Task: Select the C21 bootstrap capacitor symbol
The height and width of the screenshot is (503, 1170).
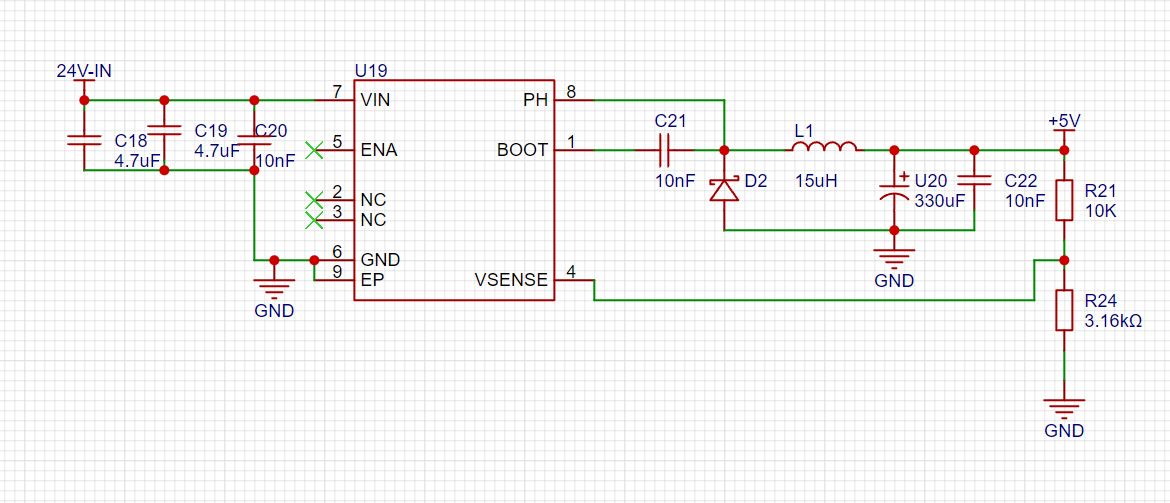Action: [x=664, y=150]
